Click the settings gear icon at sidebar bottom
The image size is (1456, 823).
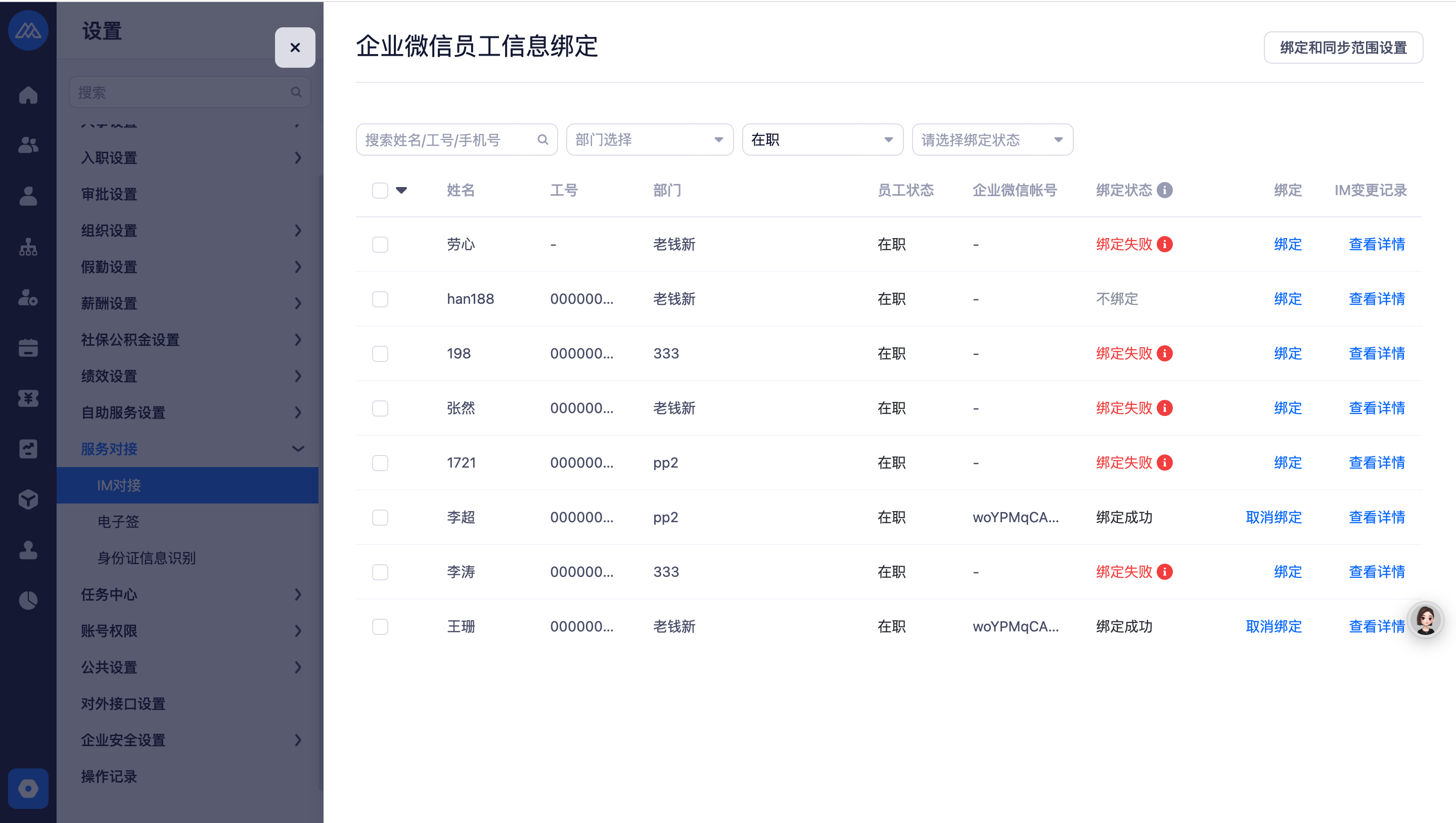(x=28, y=788)
